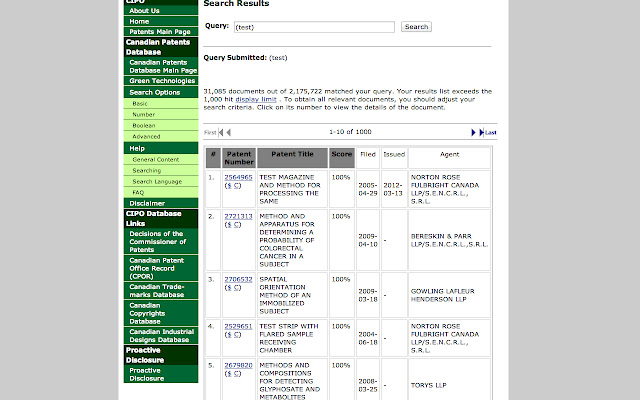This screenshot has width=640, height=400.
Task: Click the First page text link
Action: pyautogui.click(x=210, y=133)
